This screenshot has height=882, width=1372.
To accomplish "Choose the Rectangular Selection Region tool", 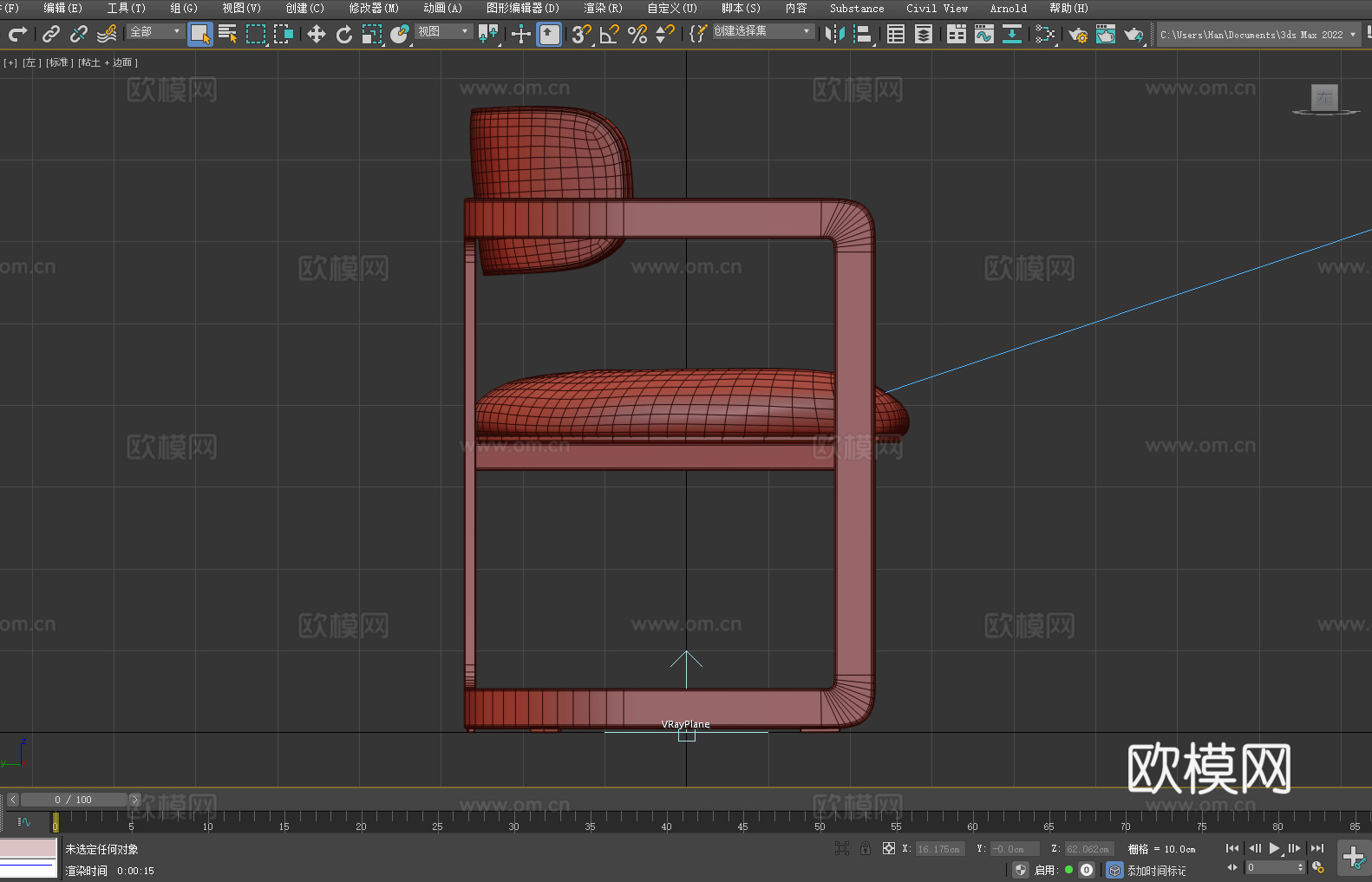I will pos(256,34).
